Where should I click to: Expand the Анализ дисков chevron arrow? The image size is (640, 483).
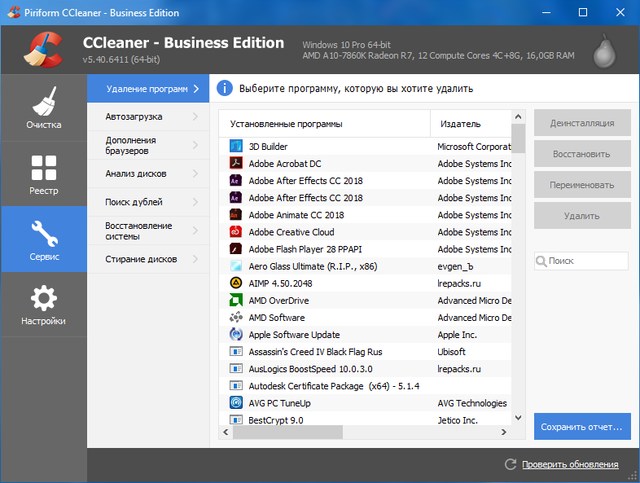tap(198, 173)
